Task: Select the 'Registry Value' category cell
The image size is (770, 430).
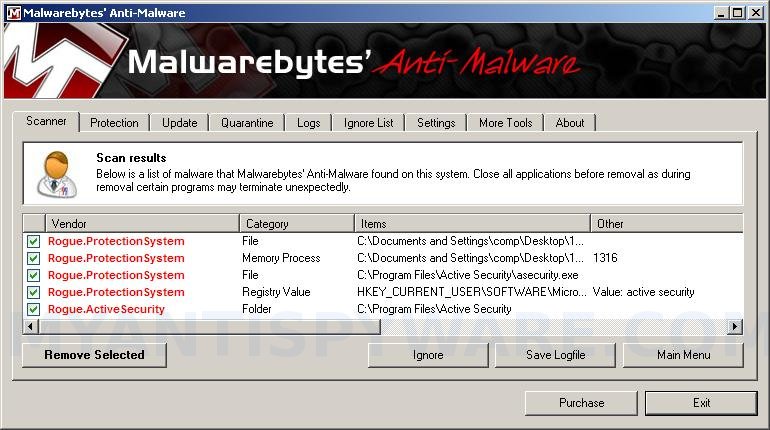Action: click(x=276, y=293)
